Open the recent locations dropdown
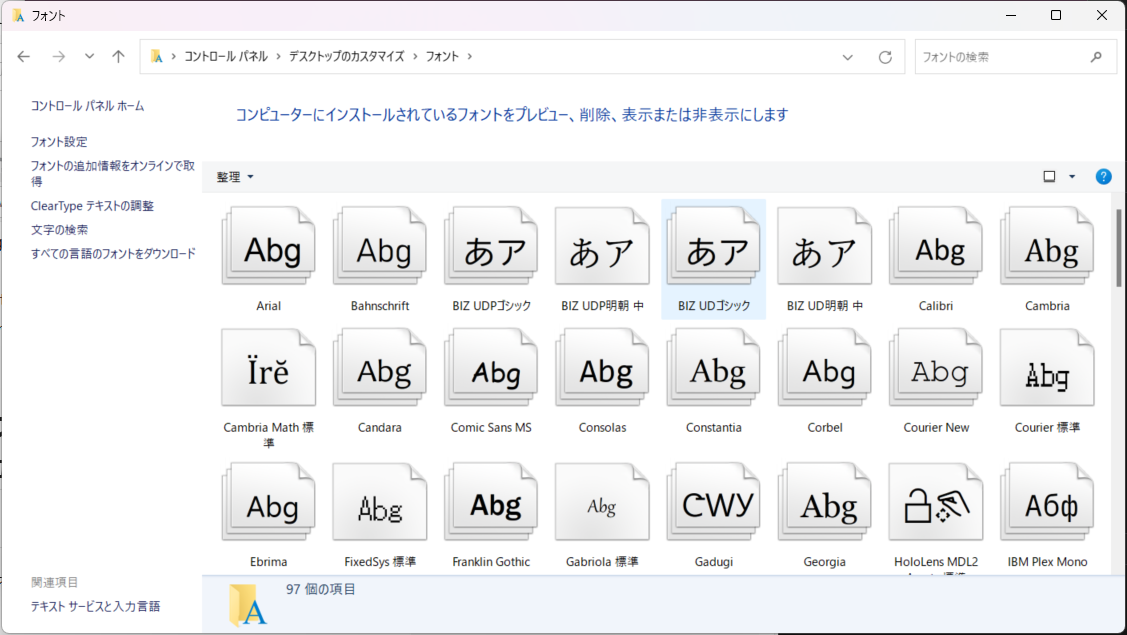This screenshot has width=1127, height=635. [x=89, y=57]
